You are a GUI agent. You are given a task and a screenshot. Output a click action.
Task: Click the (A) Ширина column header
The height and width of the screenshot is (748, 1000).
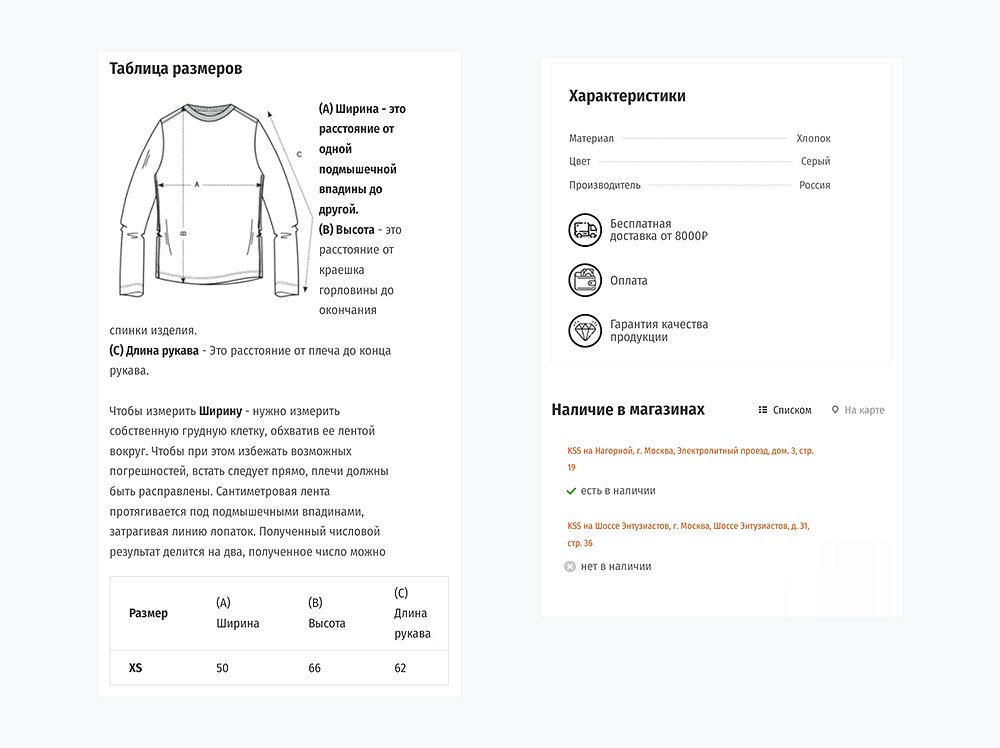point(237,613)
